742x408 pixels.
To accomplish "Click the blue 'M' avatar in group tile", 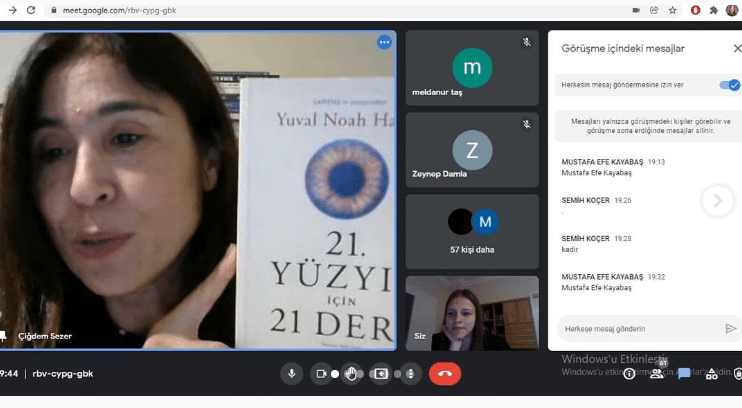I will tap(485, 222).
